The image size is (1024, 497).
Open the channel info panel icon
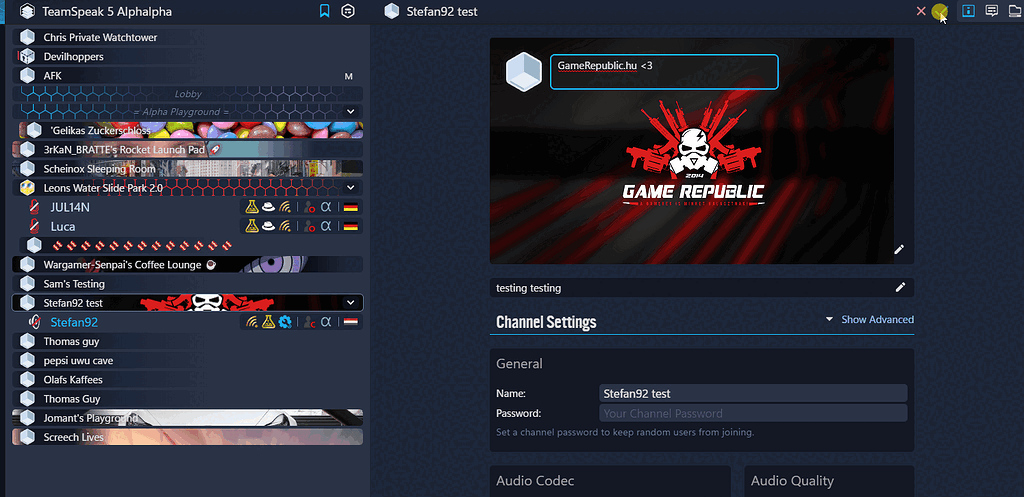[968, 11]
